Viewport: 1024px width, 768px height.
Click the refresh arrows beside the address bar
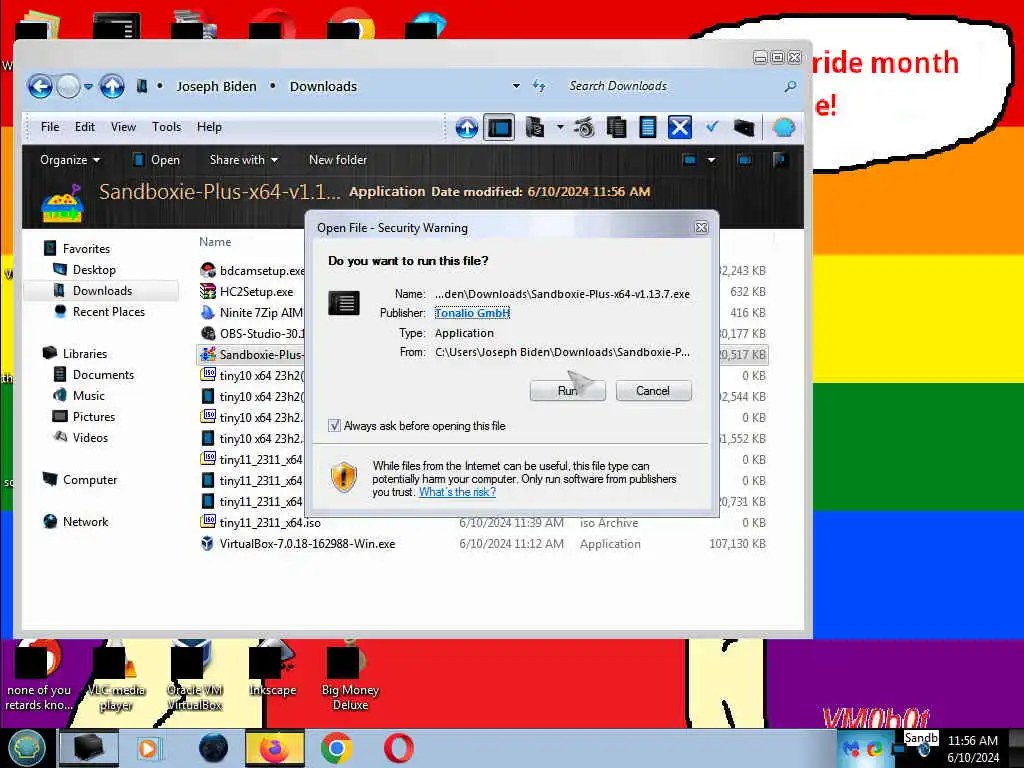[x=539, y=86]
